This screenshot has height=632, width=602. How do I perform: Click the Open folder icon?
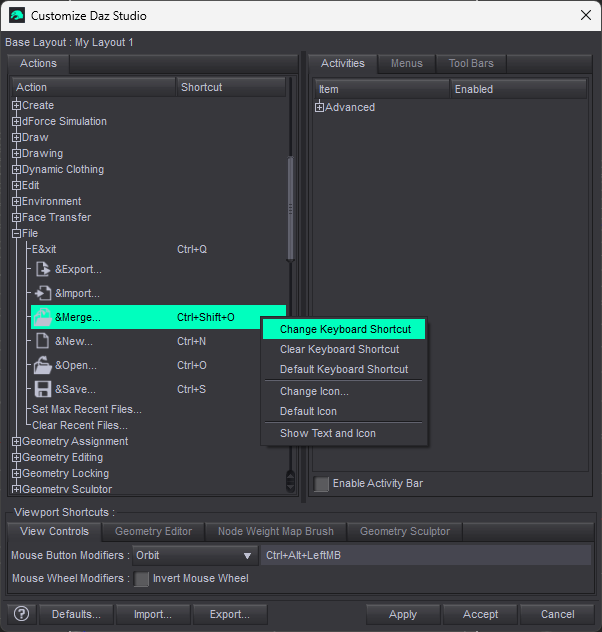coord(43,365)
